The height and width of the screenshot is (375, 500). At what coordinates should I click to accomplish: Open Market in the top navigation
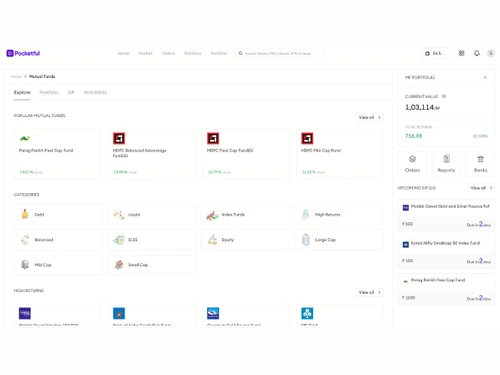(x=145, y=53)
